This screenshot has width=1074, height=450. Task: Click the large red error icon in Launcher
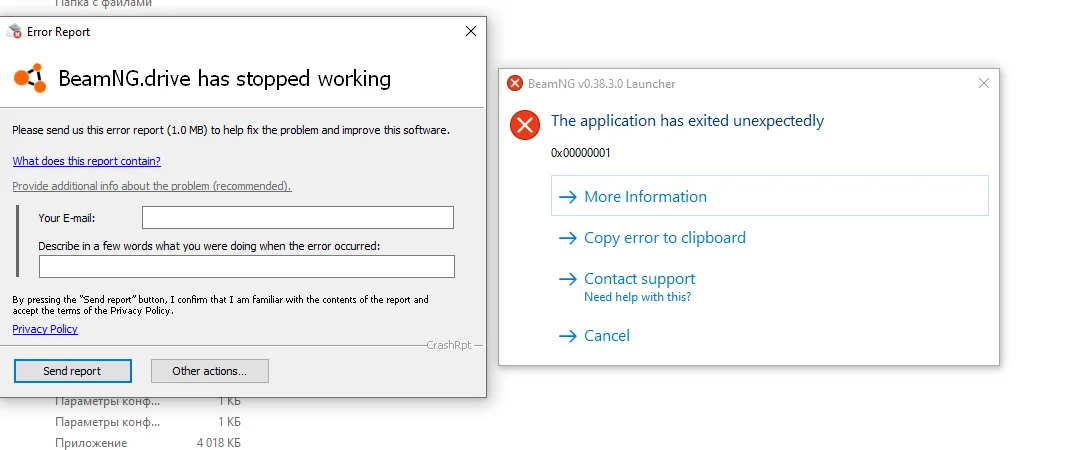(524, 125)
